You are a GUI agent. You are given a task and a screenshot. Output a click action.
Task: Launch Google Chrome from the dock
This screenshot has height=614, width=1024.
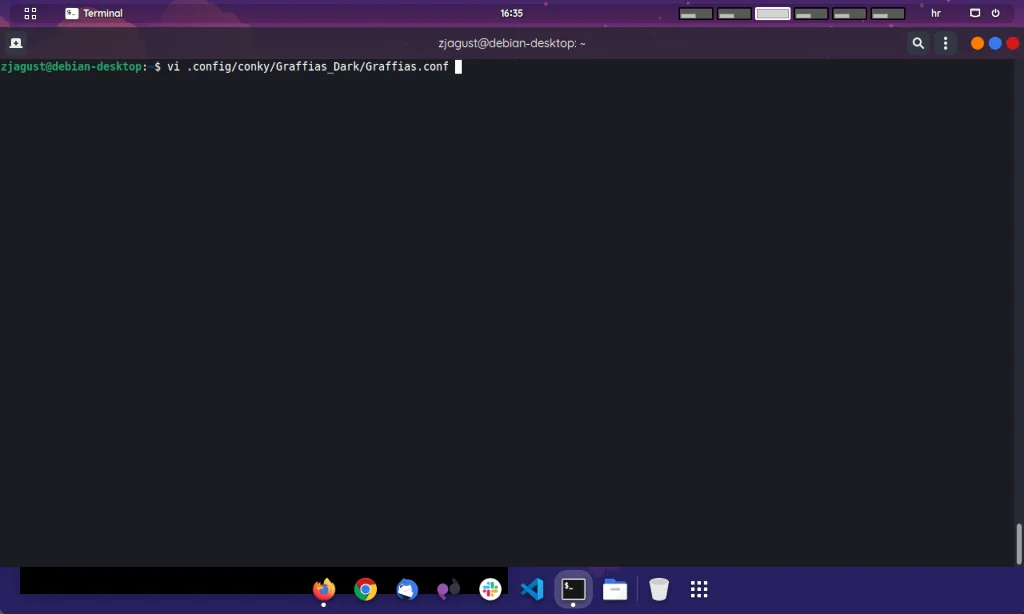365,589
